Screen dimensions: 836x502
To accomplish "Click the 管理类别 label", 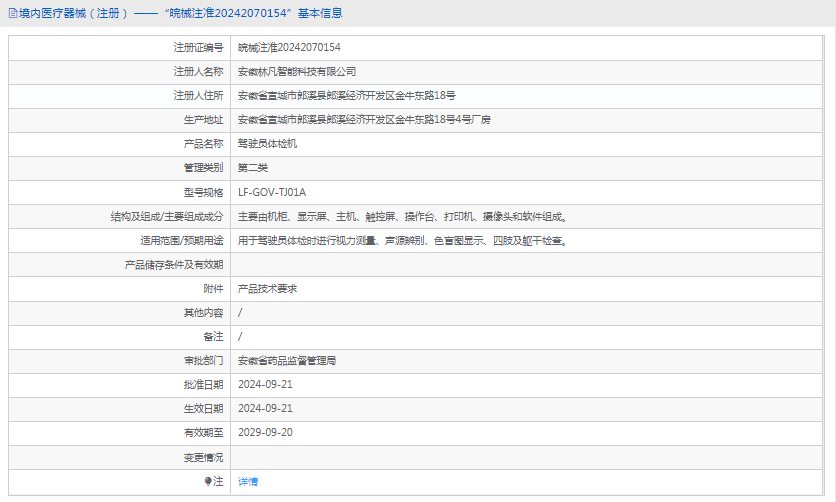I will pos(204,167).
